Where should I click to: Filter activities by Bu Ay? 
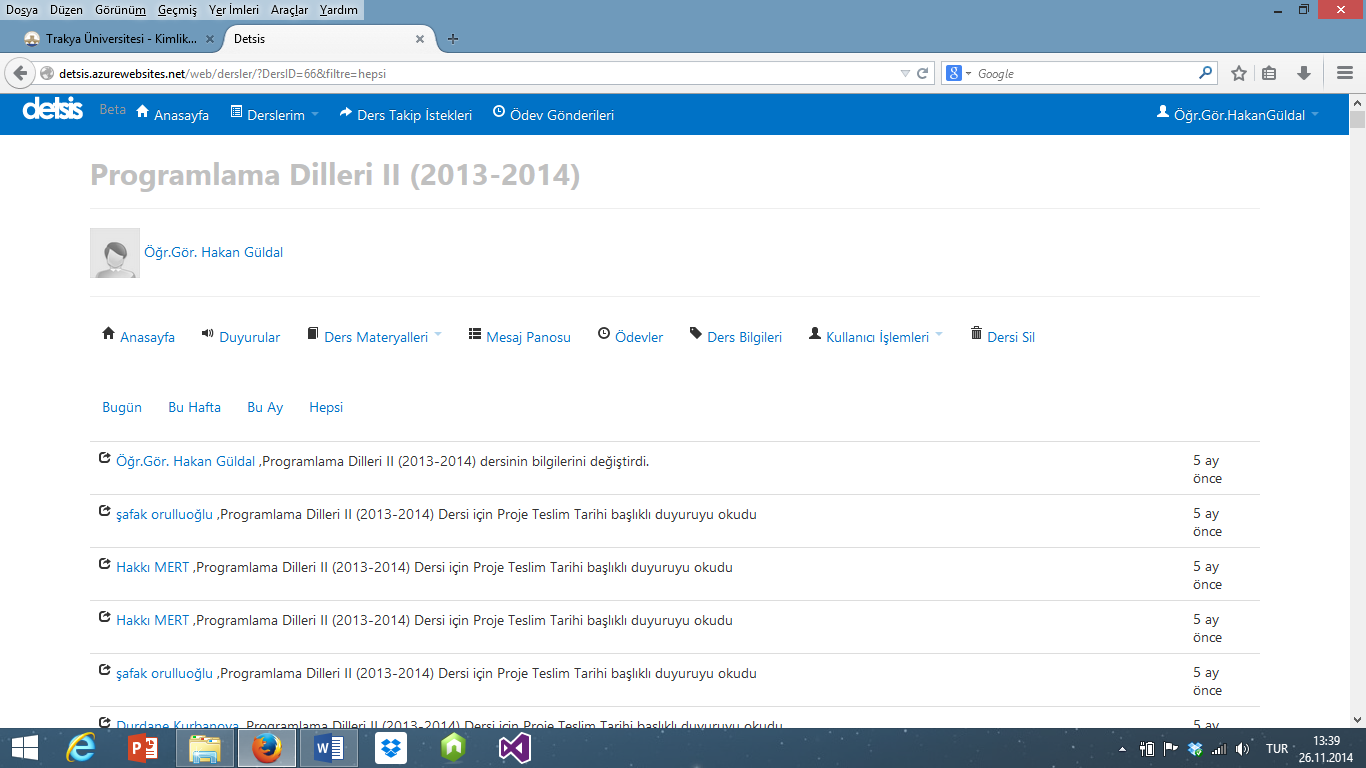(x=265, y=407)
